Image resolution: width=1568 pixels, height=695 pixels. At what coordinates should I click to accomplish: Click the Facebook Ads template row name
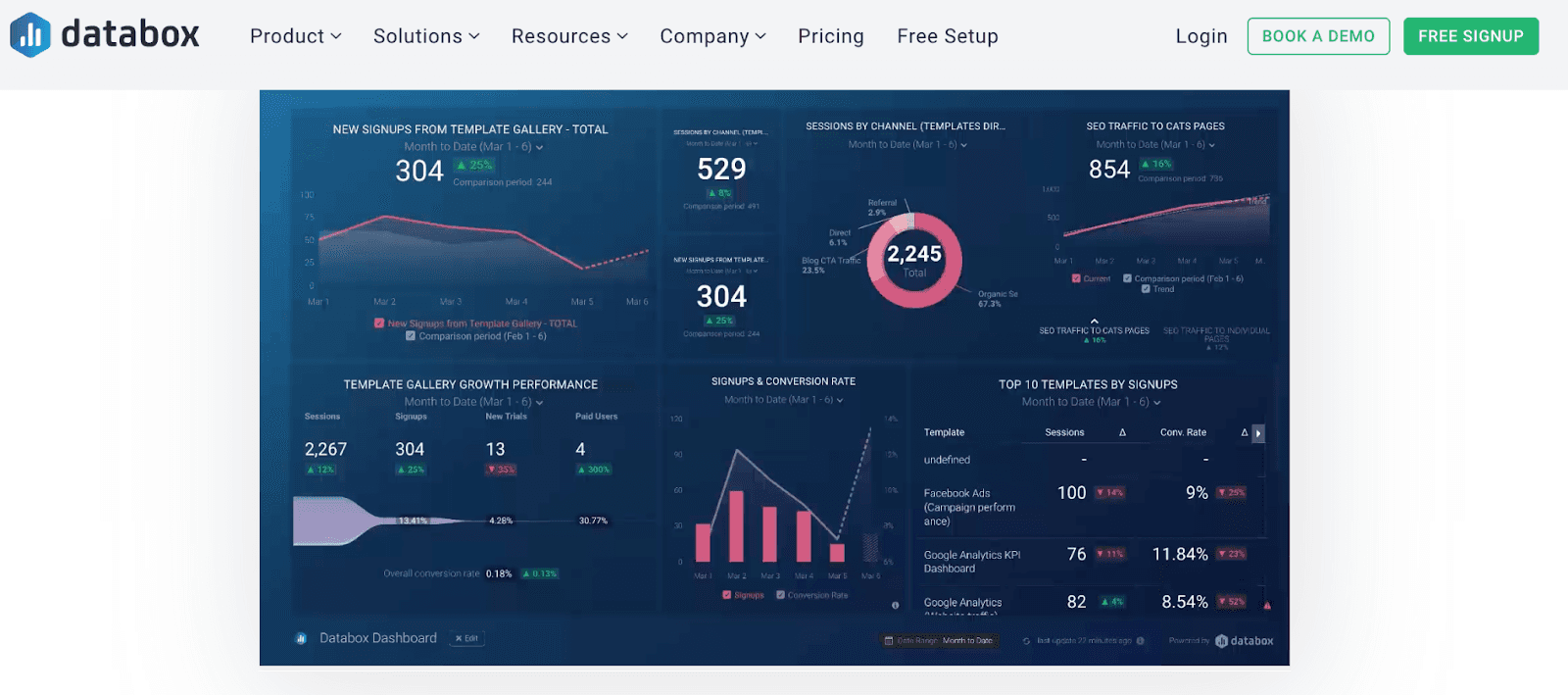tap(969, 507)
